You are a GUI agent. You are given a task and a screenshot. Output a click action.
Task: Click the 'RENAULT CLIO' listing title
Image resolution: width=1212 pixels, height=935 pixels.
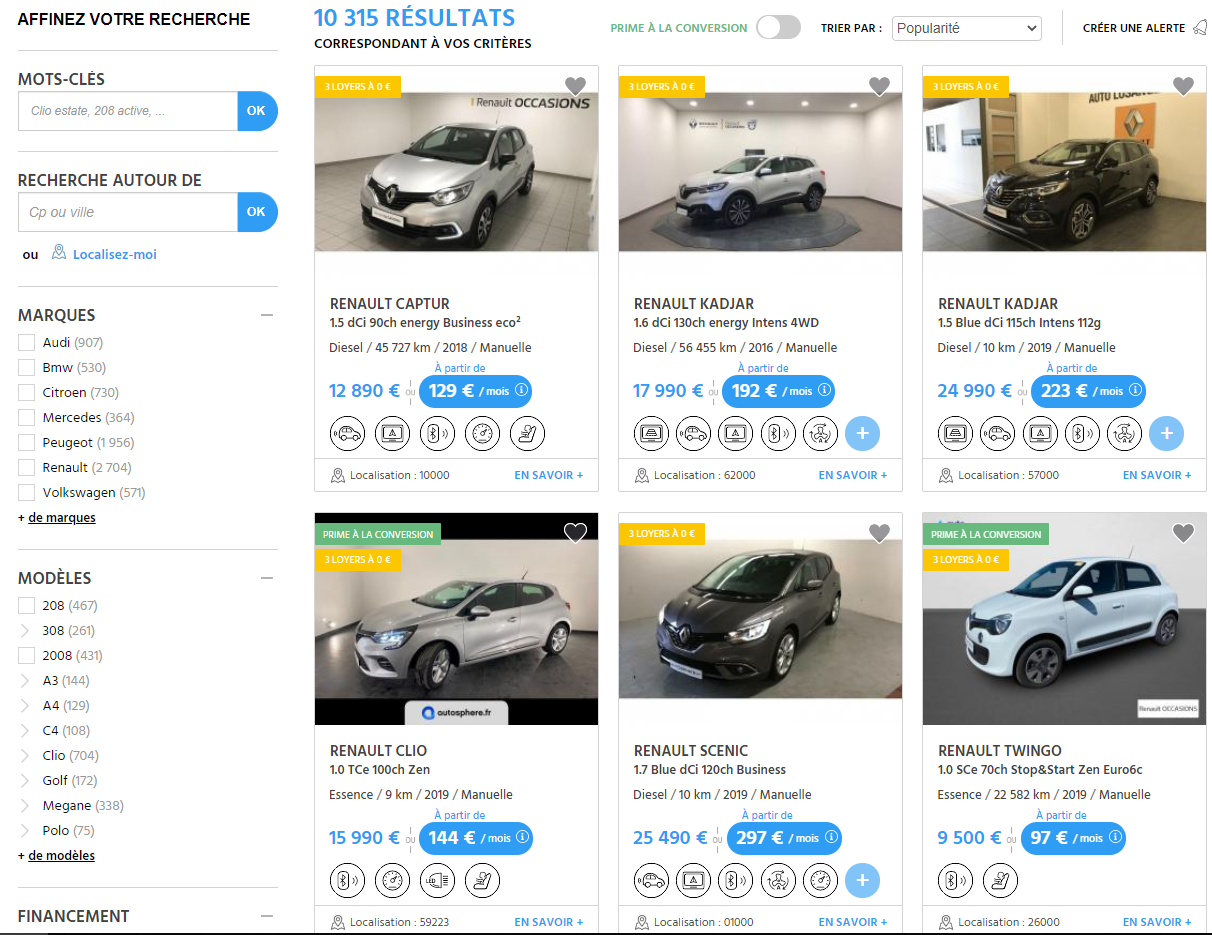pos(378,751)
